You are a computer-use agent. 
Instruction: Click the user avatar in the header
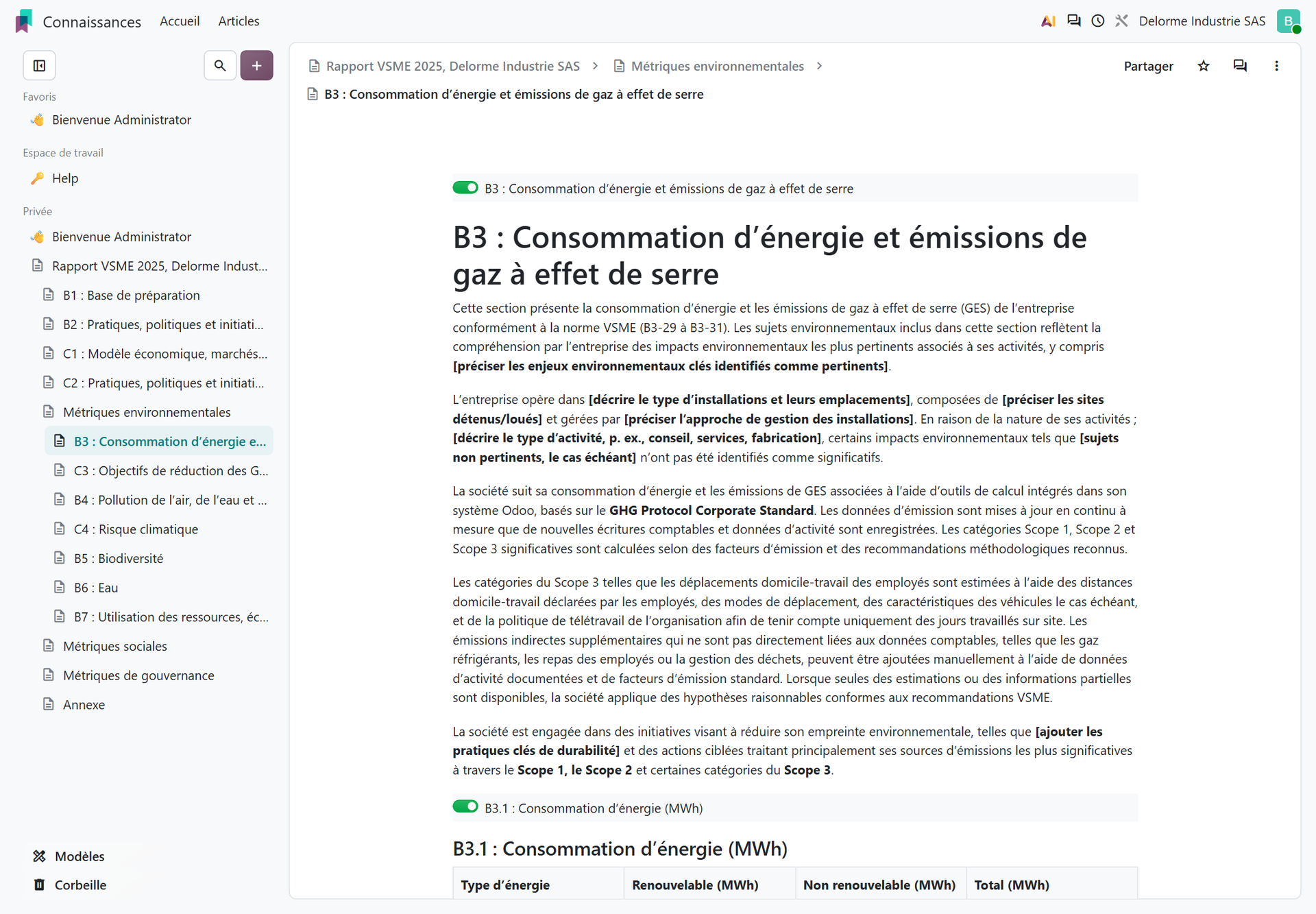(1289, 21)
